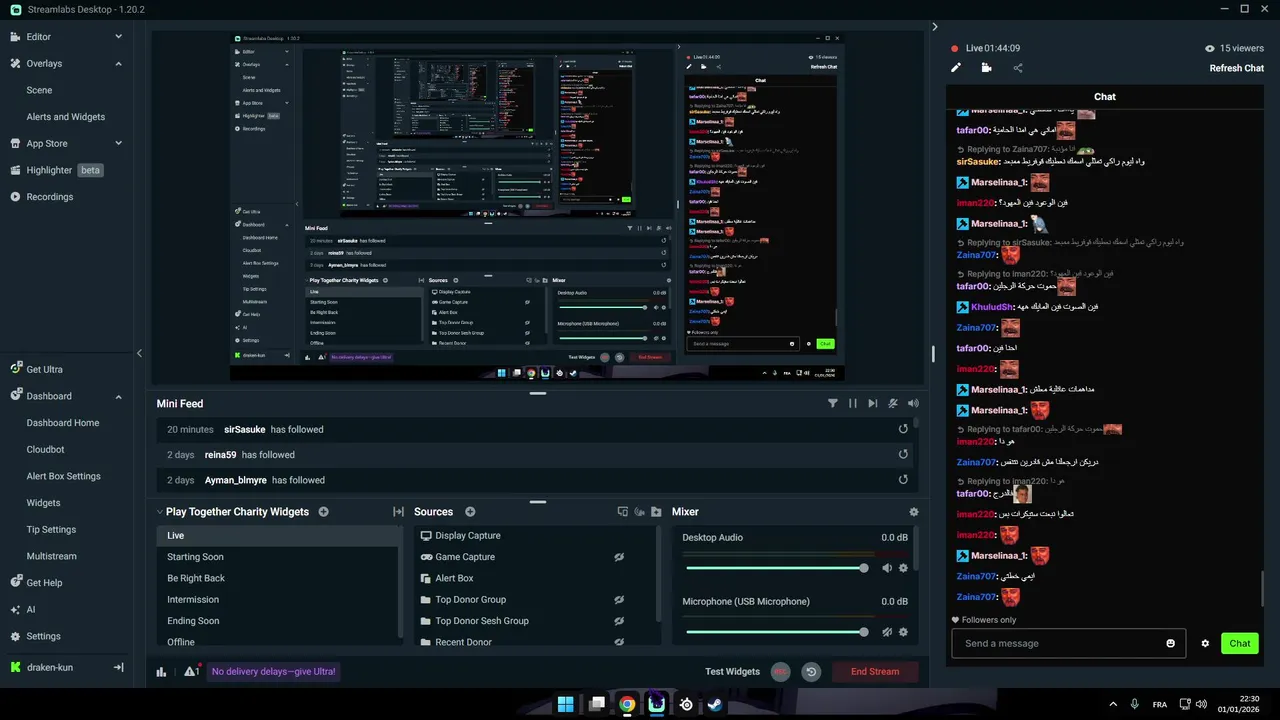The height and width of the screenshot is (720, 1280).
Task: Open Scene under Overlays
Action: pyautogui.click(x=39, y=90)
